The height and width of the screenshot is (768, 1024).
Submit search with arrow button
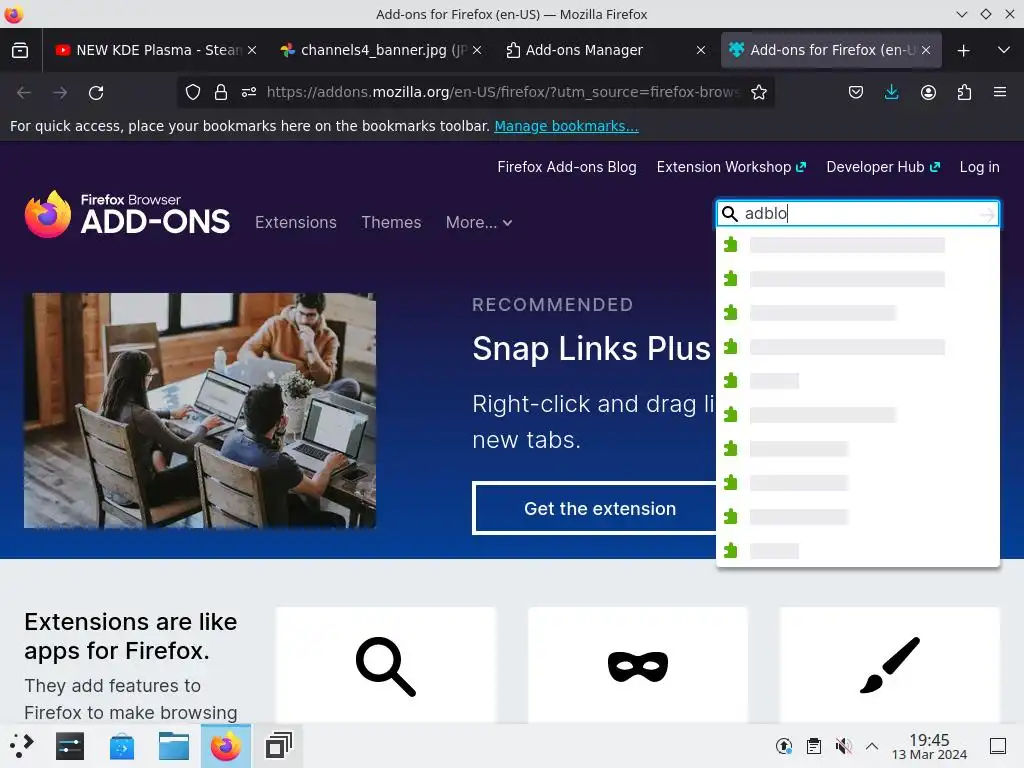pos(987,214)
